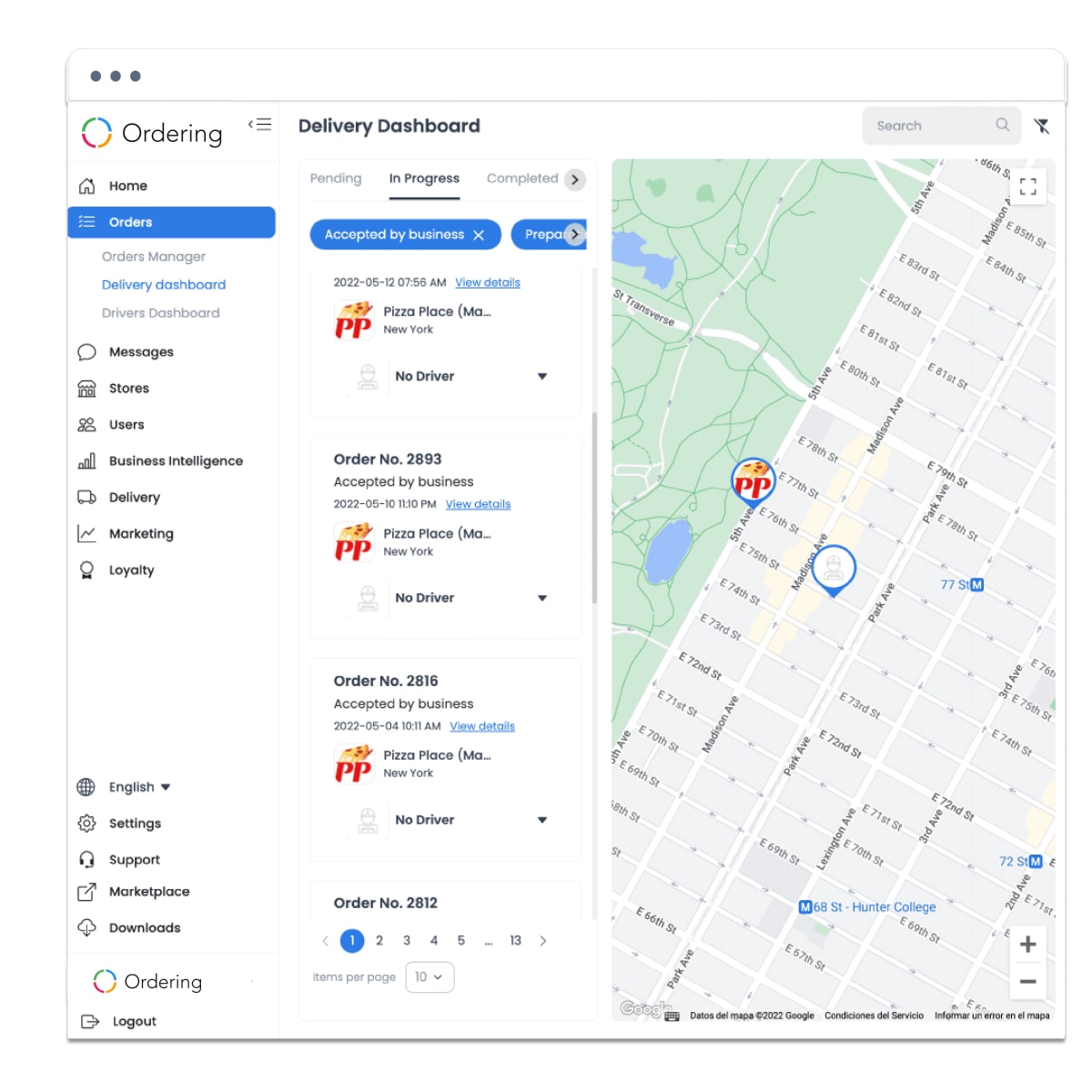
Task: Click the Loyalty badge icon
Action: click(x=86, y=571)
